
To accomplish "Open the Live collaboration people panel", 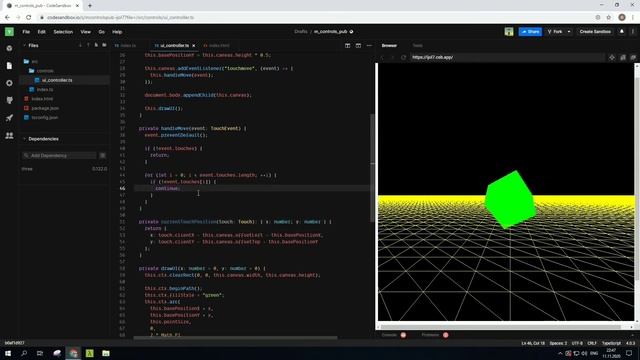I will tap(9, 136).
